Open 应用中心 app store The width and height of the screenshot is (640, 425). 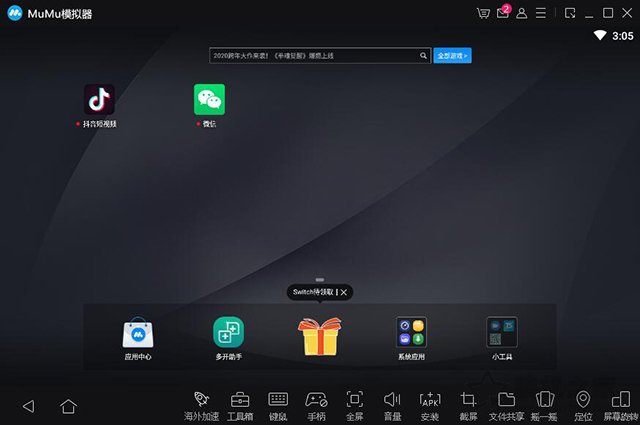138,332
